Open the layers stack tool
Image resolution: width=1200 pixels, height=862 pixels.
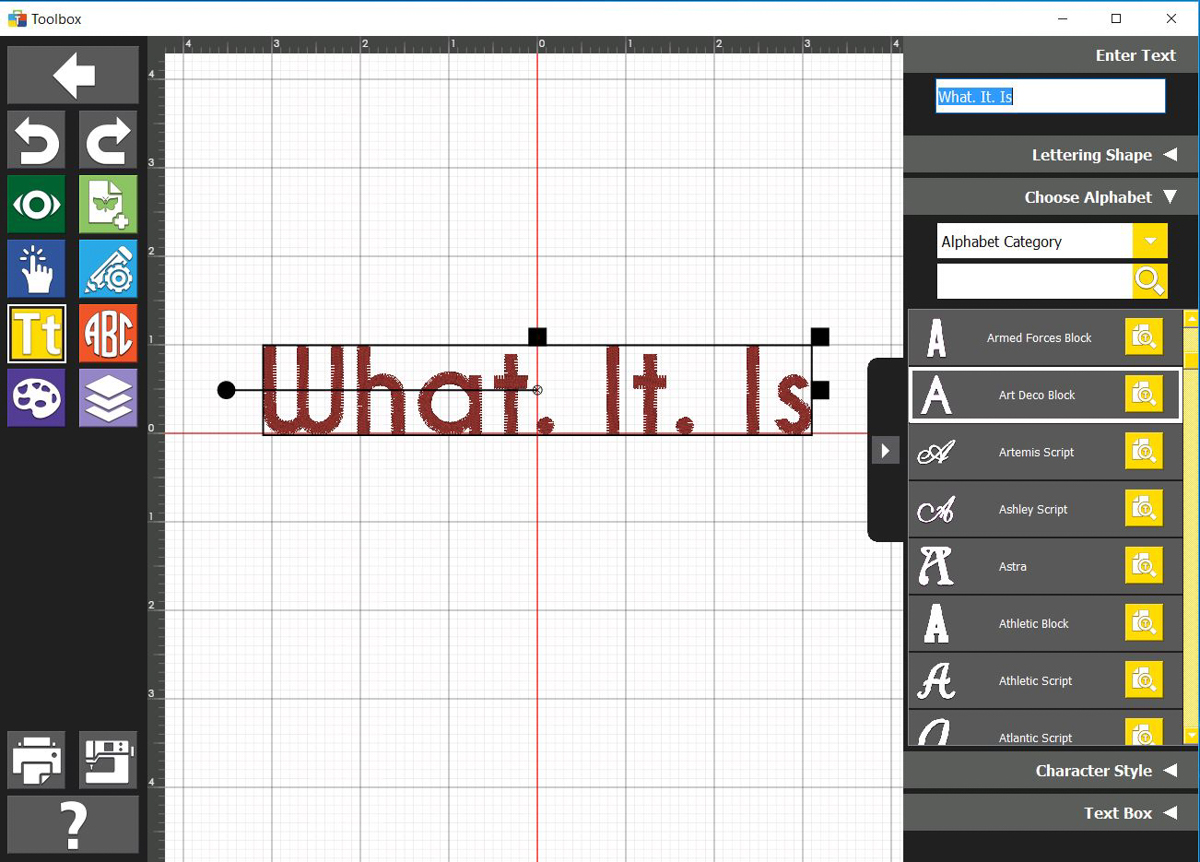tap(108, 397)
